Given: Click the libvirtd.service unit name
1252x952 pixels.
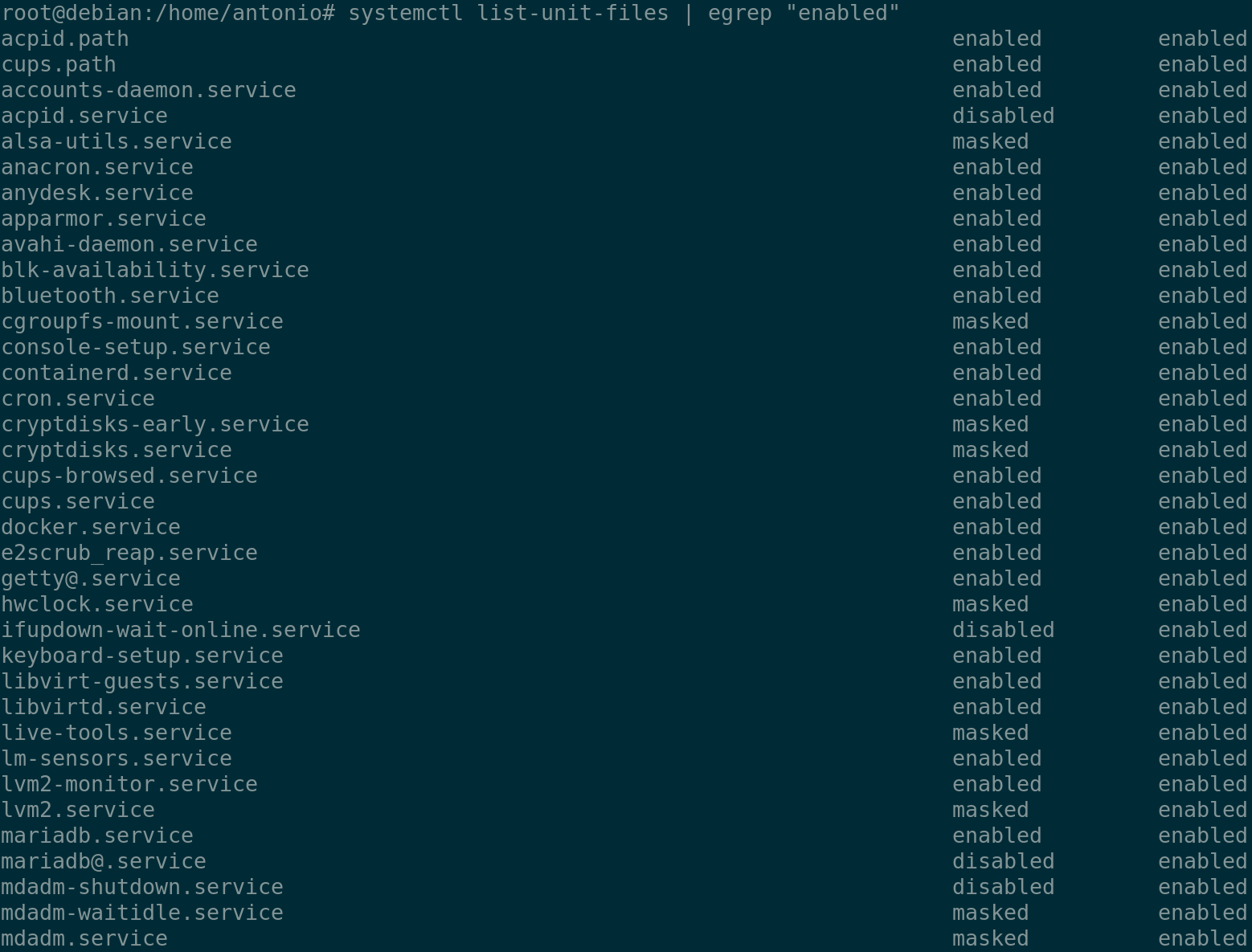Looking at the screenshot, I should 104,707.
